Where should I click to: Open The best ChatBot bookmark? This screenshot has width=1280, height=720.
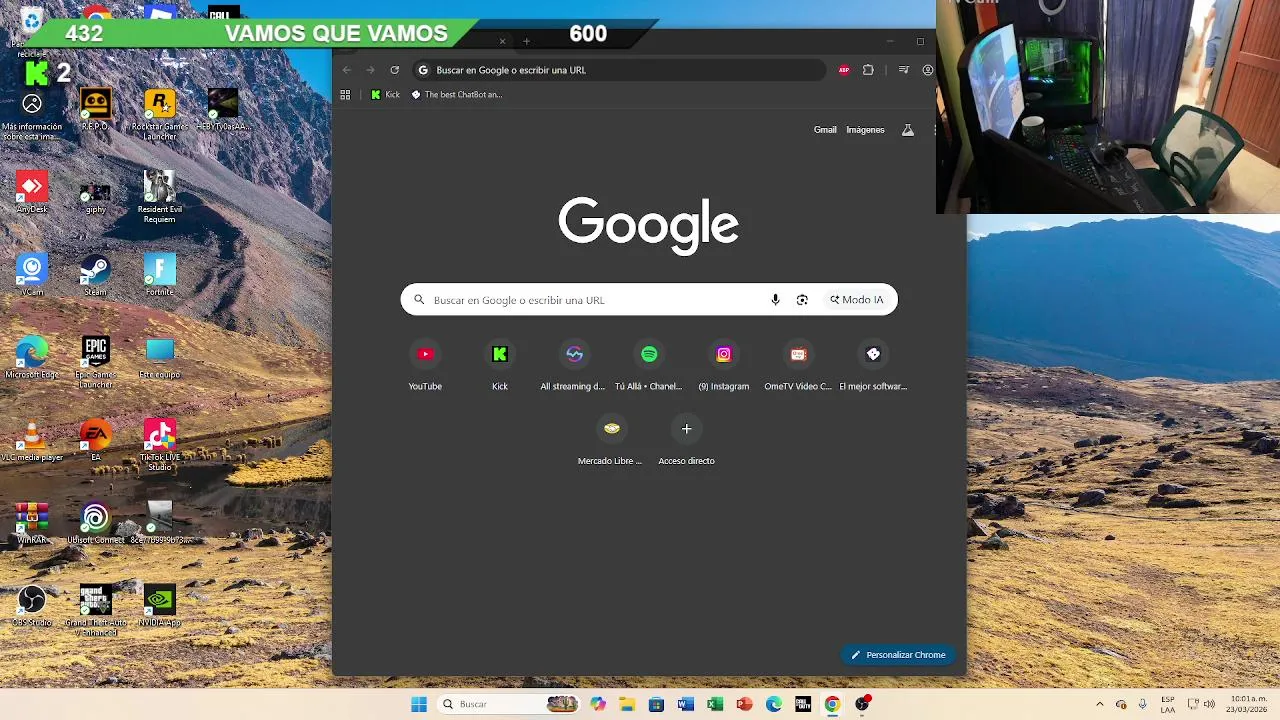coord(457,95)
